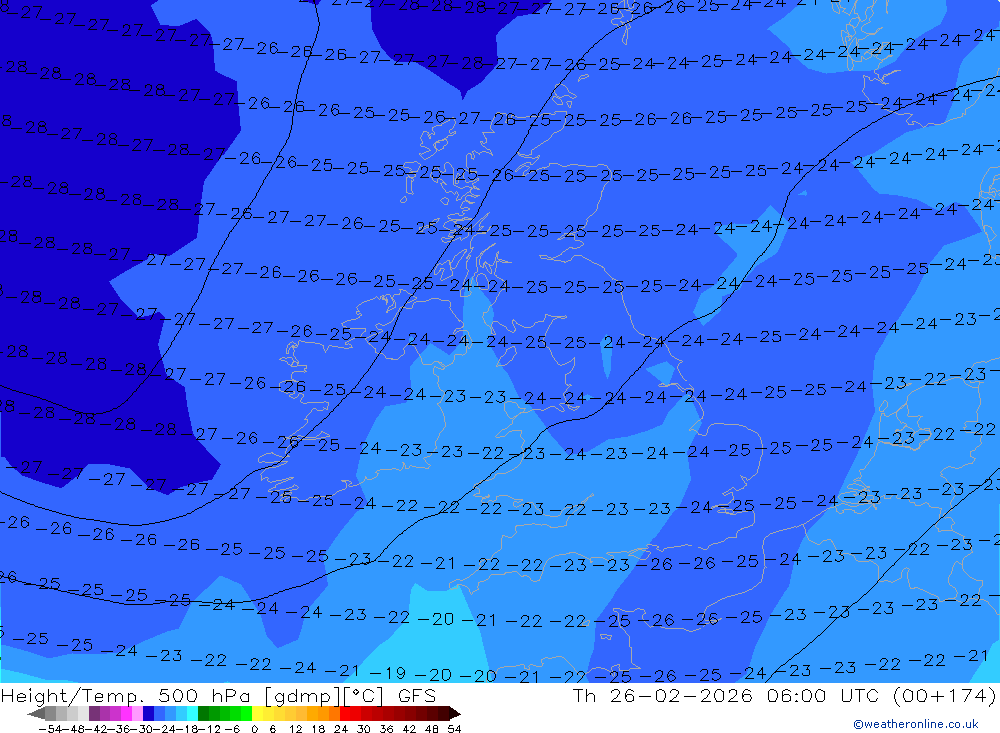Screen dimensions: 1000x733
Task: Click the date '26-02-2026' in the footer
Action: (x=681, y=696)
